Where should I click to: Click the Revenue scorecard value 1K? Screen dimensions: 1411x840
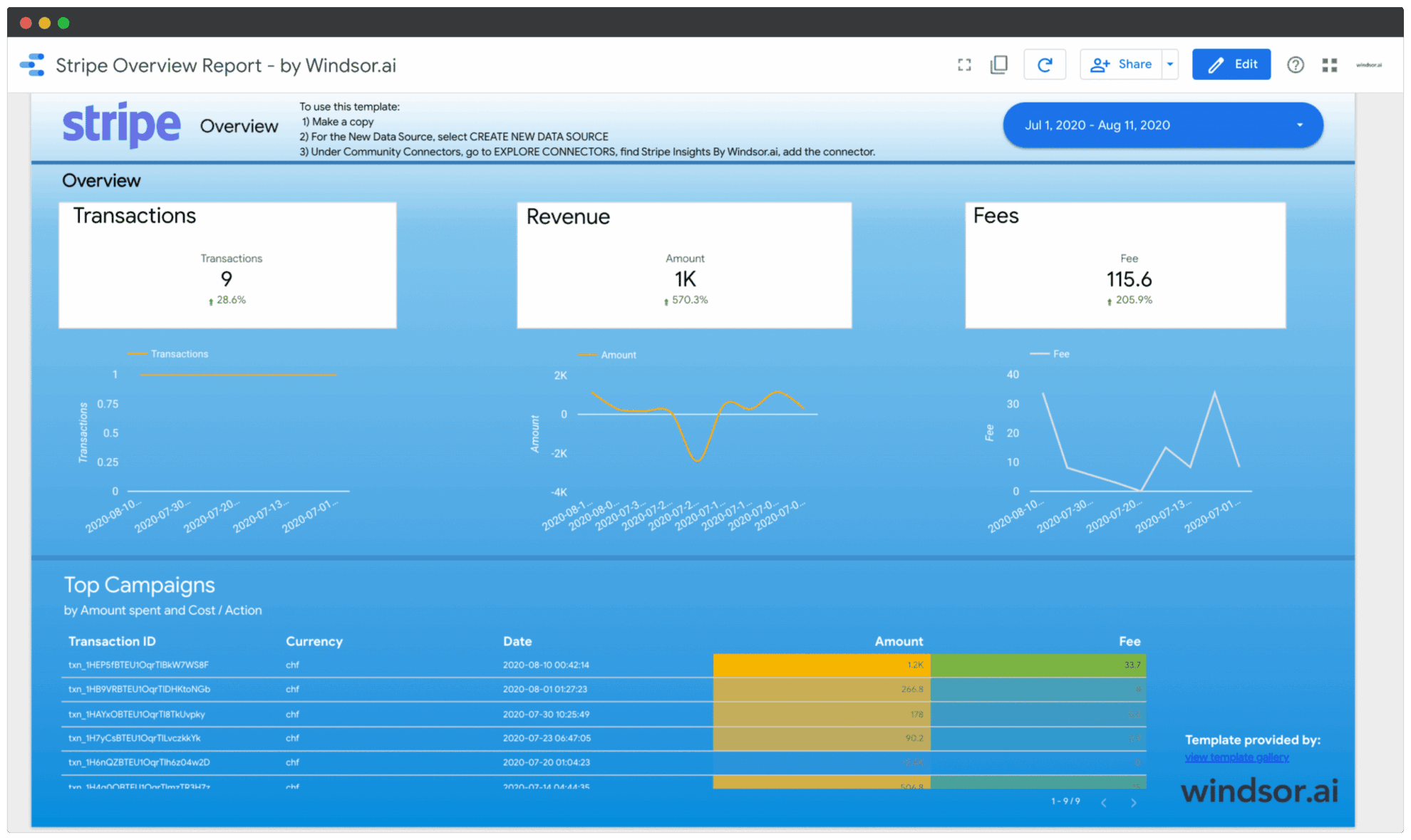tap(686, 279)
